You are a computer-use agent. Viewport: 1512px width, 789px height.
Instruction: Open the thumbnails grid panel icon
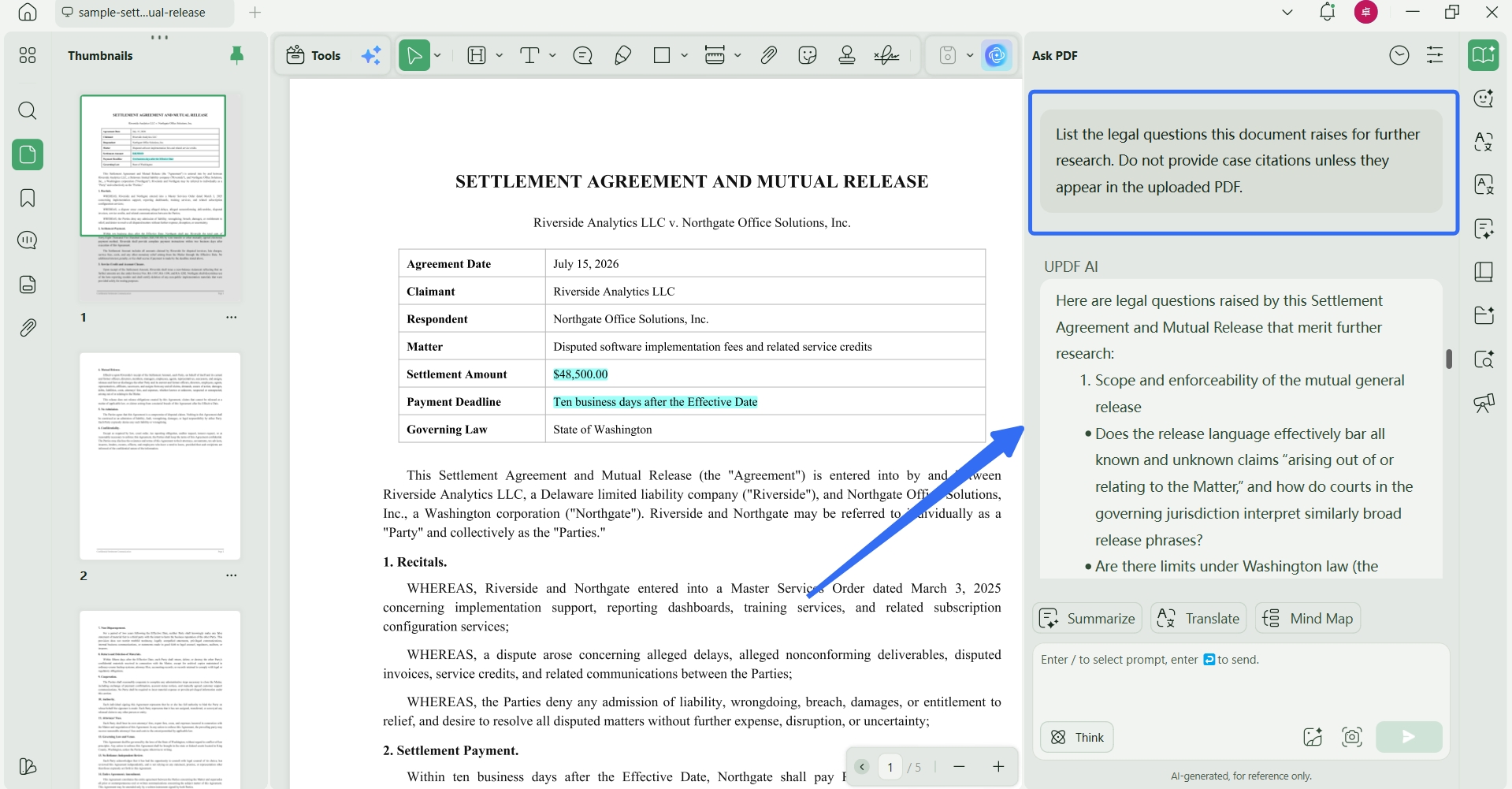tap(28, 55)
